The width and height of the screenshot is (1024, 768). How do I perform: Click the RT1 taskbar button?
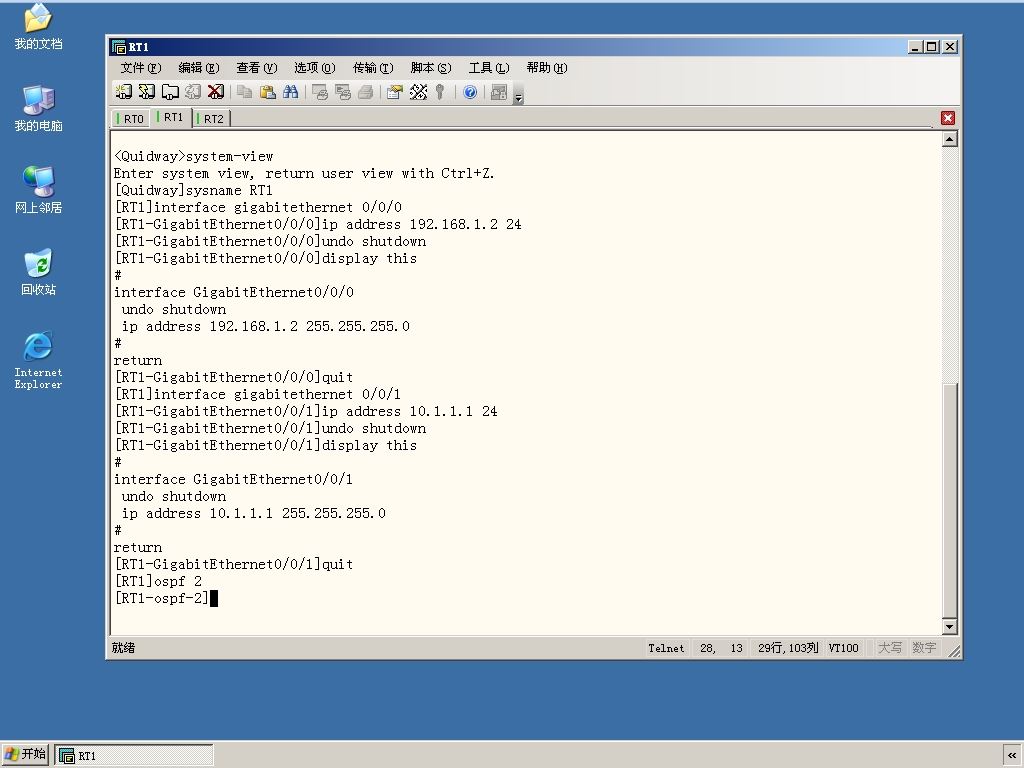pos(134,756)
